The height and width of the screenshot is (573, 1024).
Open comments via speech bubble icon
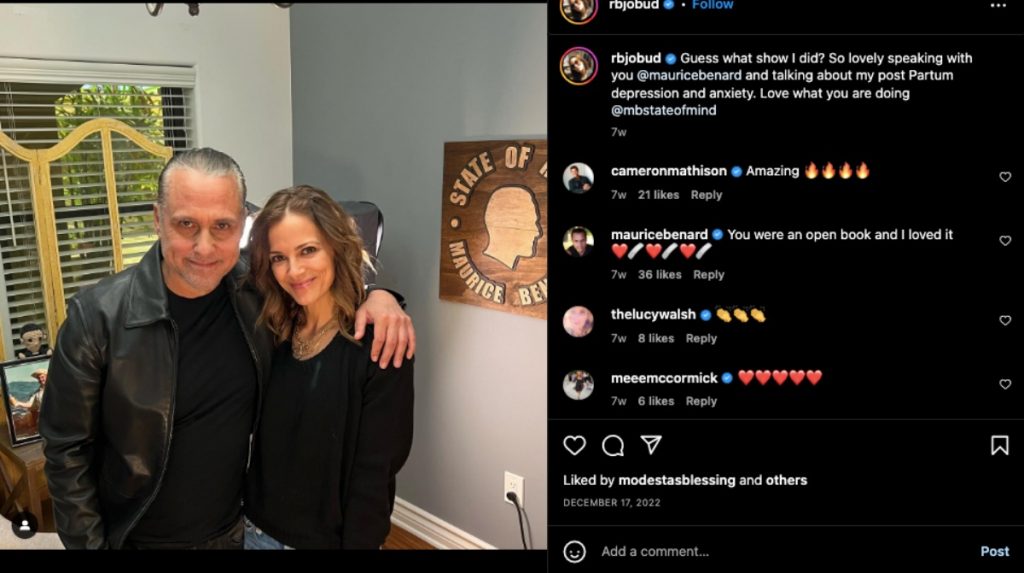(x=613, y=445)
